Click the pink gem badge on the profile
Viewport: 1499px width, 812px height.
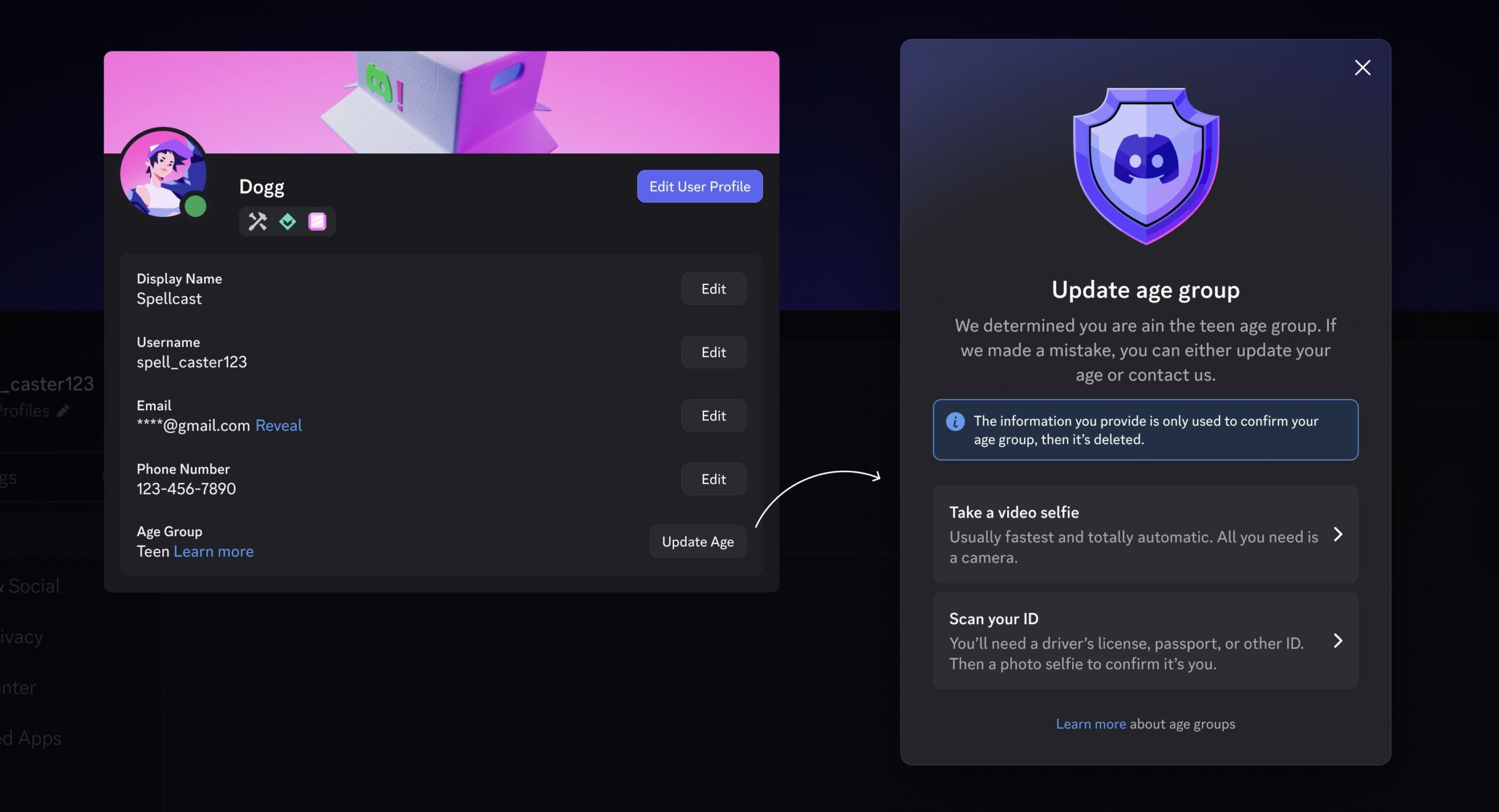click(317, 221)
